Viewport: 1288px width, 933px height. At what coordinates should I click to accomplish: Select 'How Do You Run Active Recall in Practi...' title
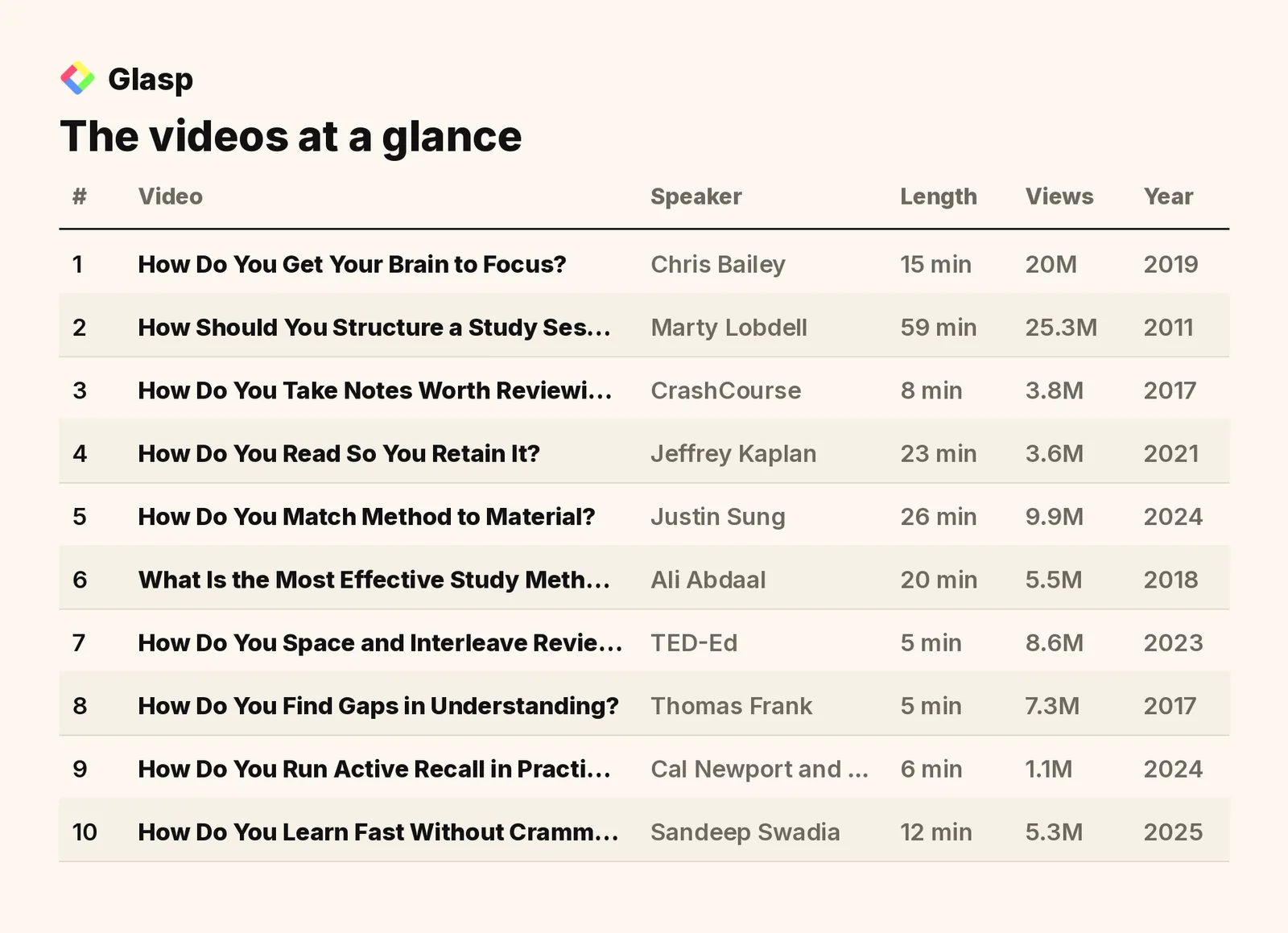(374, 769)
